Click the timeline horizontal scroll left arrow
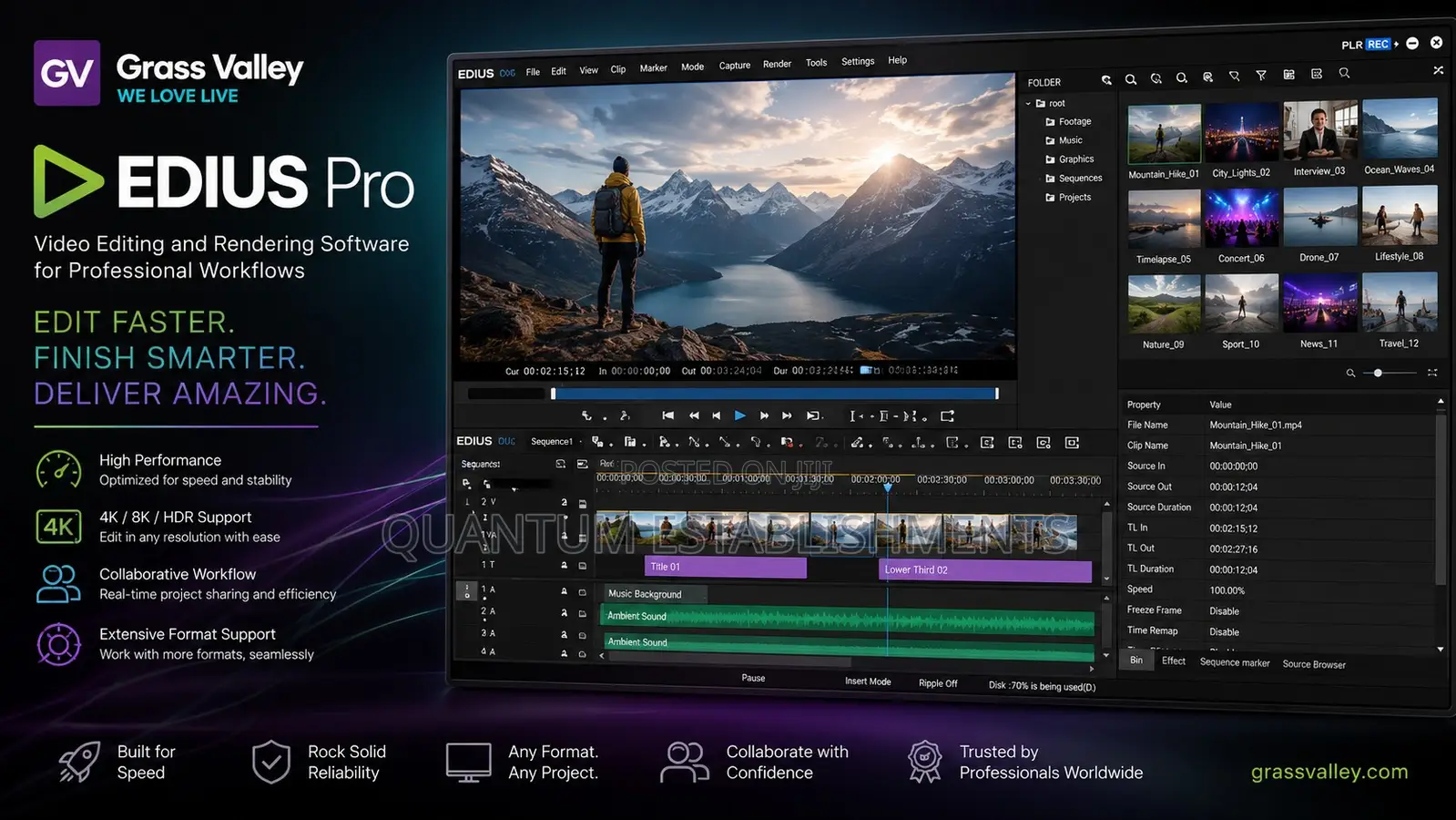The height and width of the screenshot is (820, 1456). [601, 656]
